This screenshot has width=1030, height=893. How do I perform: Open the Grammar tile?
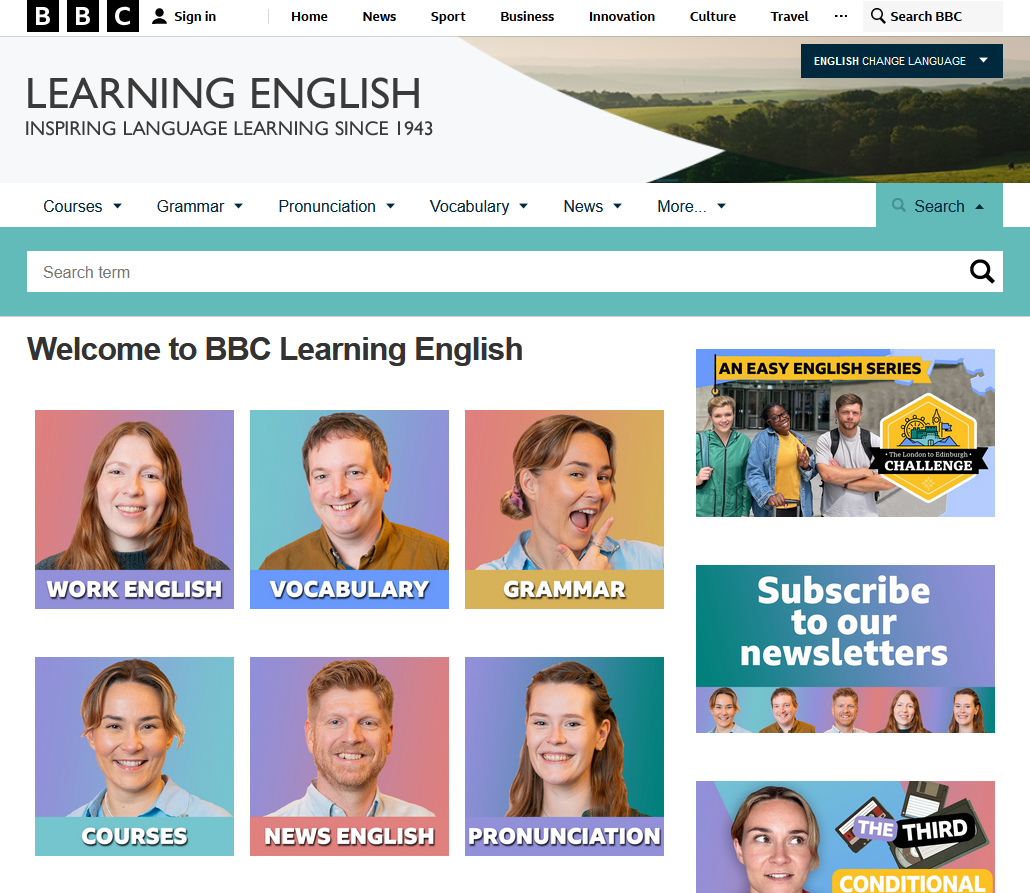click(x=564, y=509)
